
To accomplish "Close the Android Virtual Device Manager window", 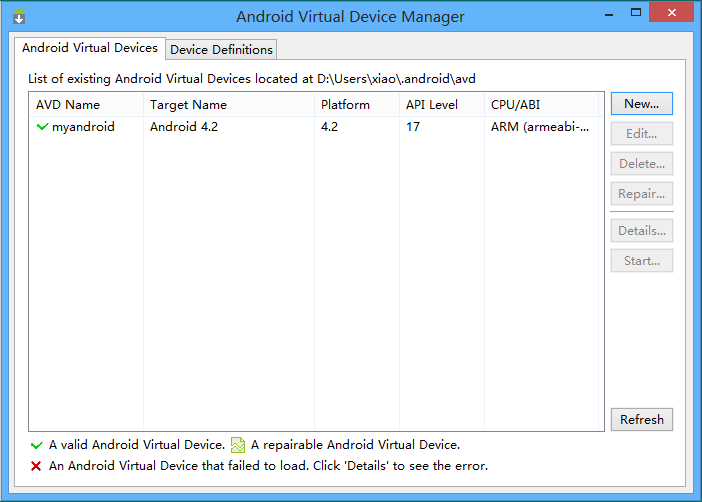I will click(x=671, y=12).
